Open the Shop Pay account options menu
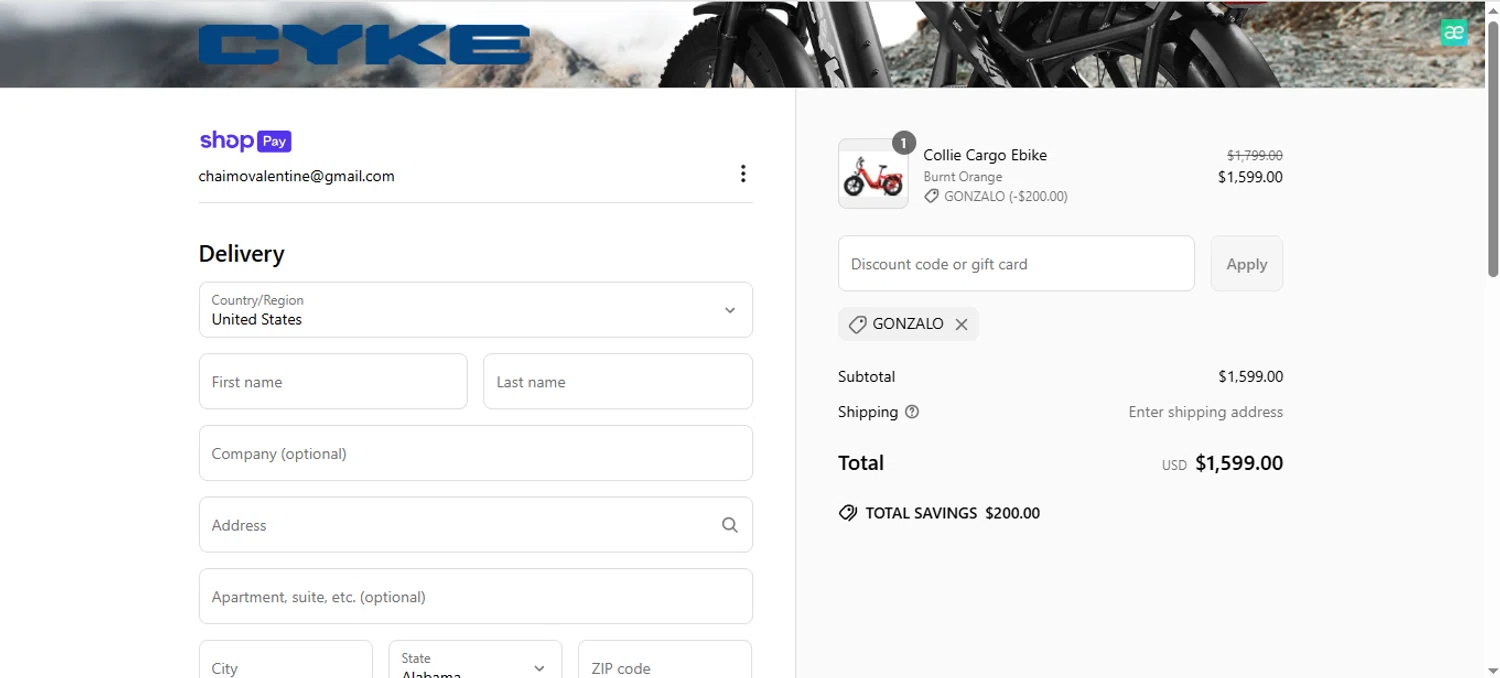 coord(743,174)
